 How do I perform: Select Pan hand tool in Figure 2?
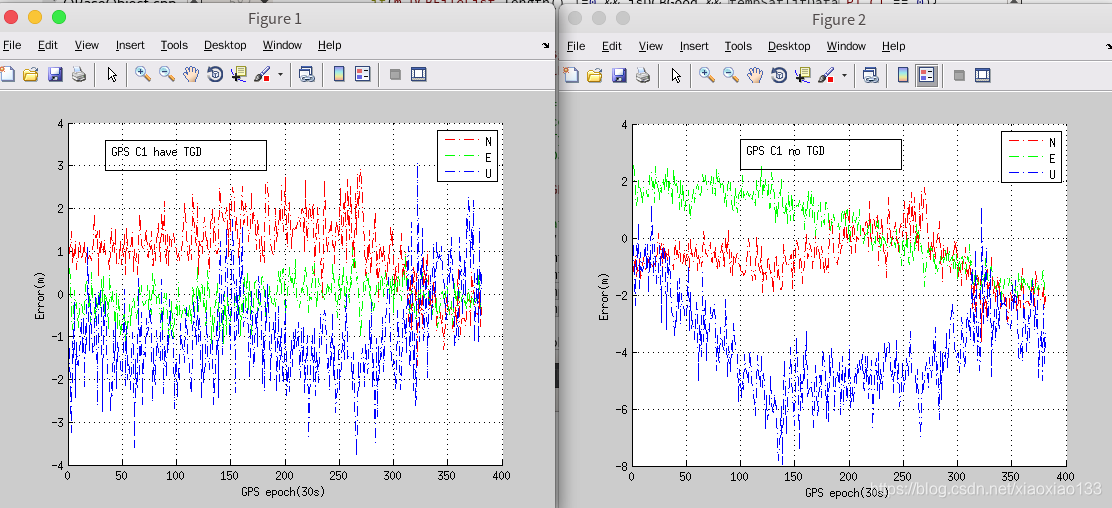[755, 74]
